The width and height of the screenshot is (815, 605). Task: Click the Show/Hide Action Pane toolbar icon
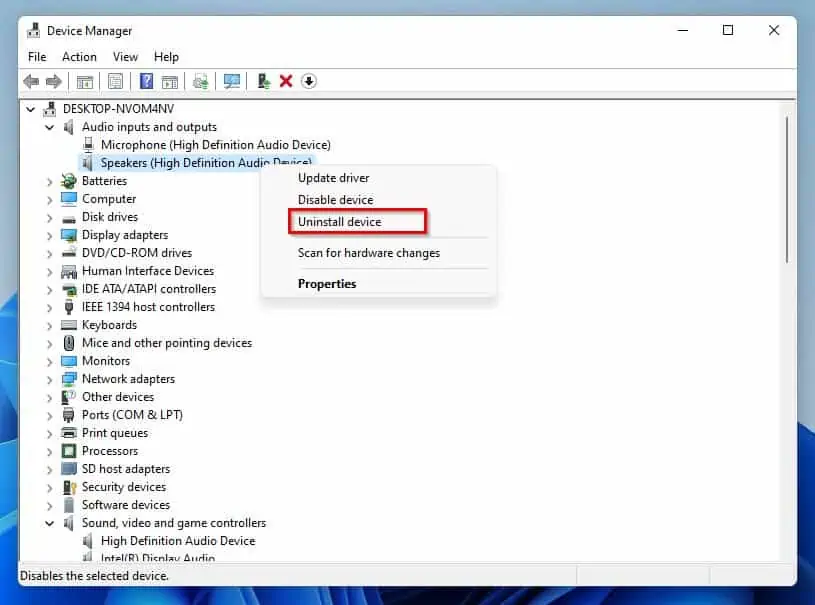169,82
